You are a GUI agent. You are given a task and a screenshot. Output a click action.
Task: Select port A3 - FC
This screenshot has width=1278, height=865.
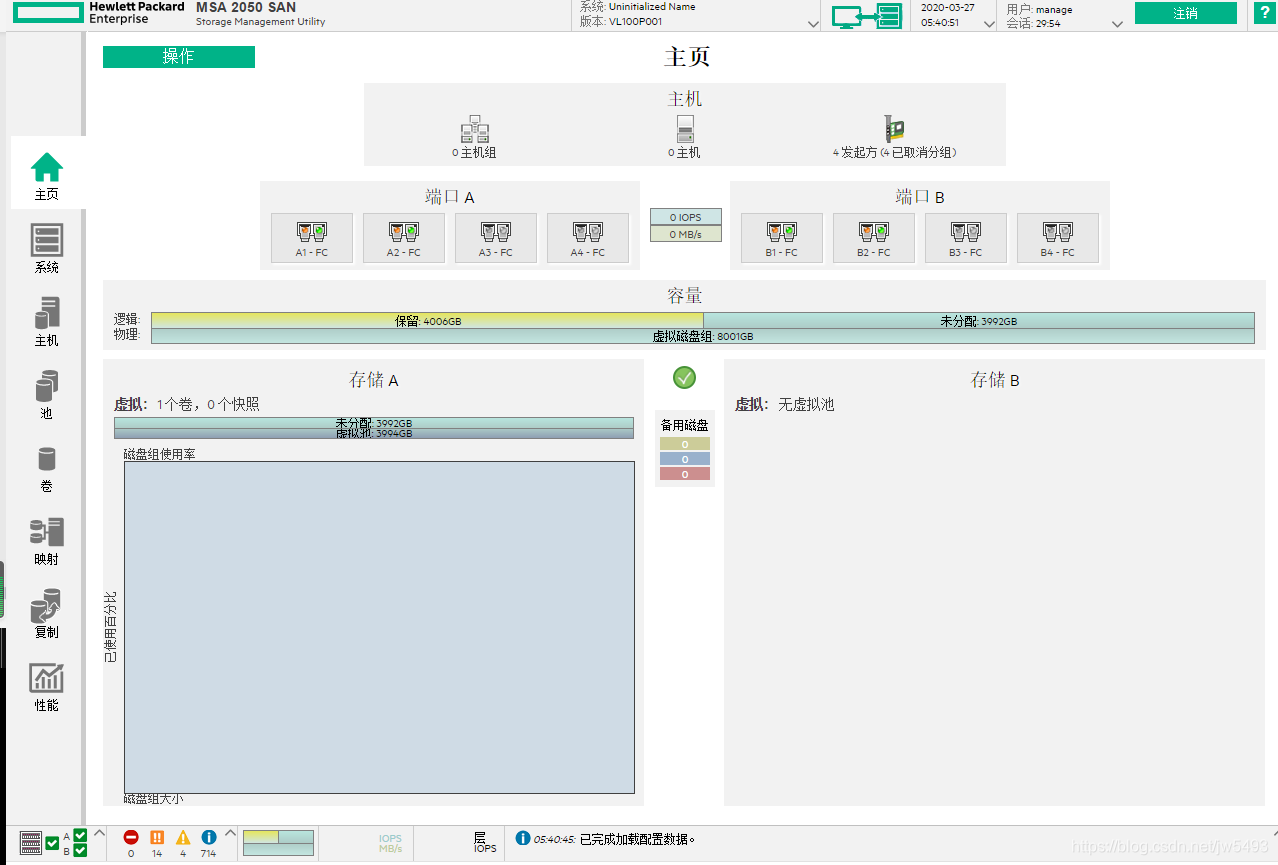(496, 238)
